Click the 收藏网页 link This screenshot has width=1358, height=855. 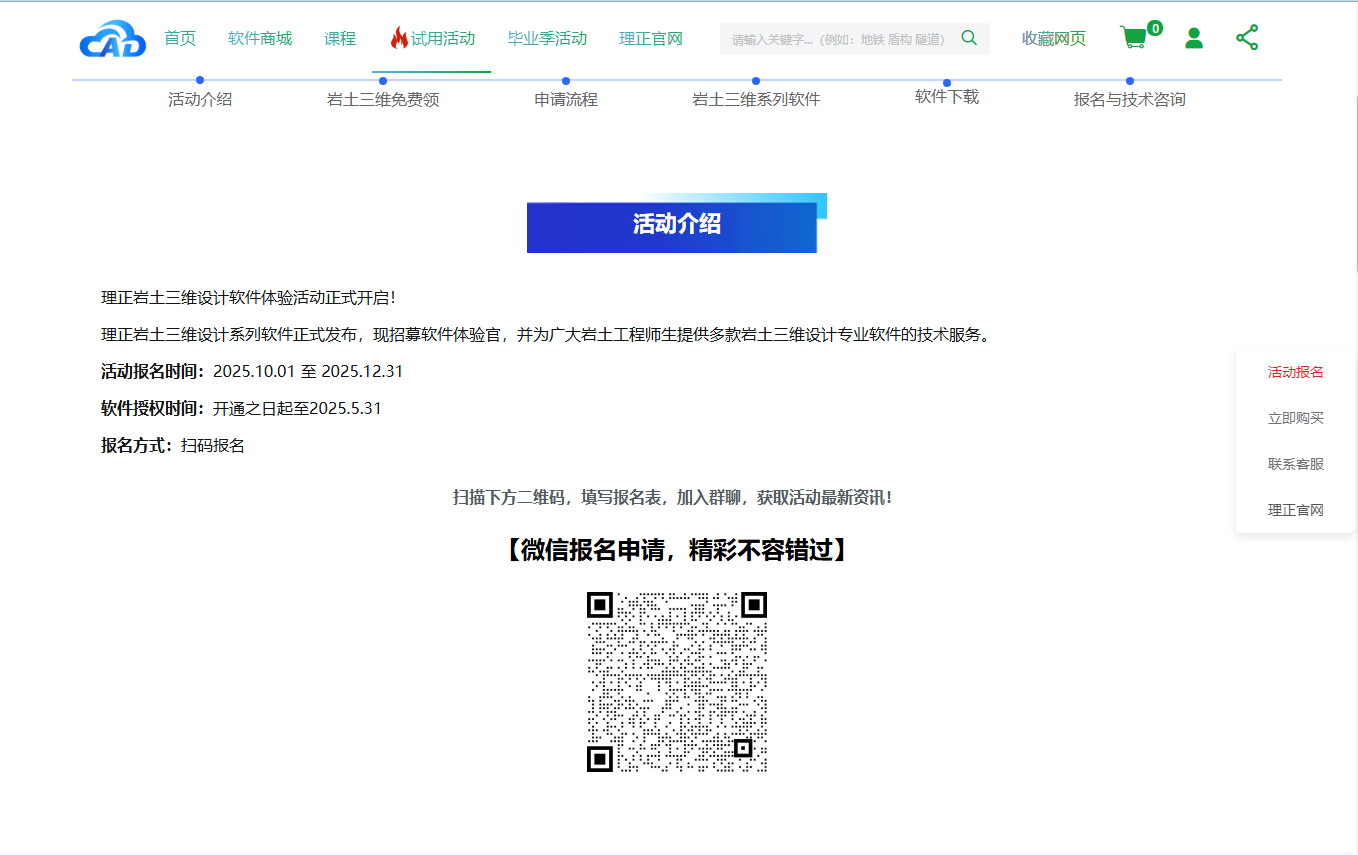tap(1053, 39)
